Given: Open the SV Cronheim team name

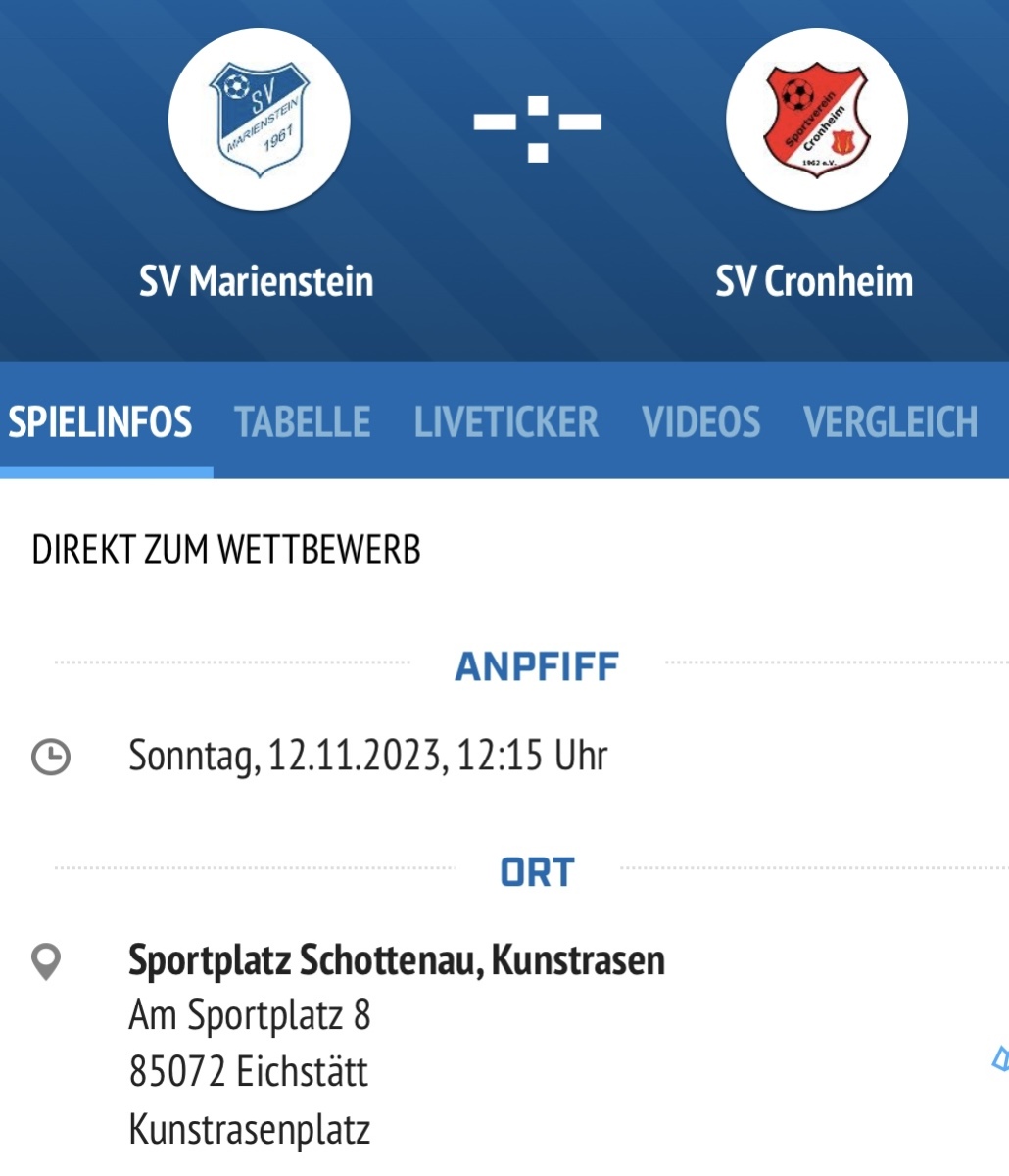Looking at the screenshot, I should [x=814, y=282].
